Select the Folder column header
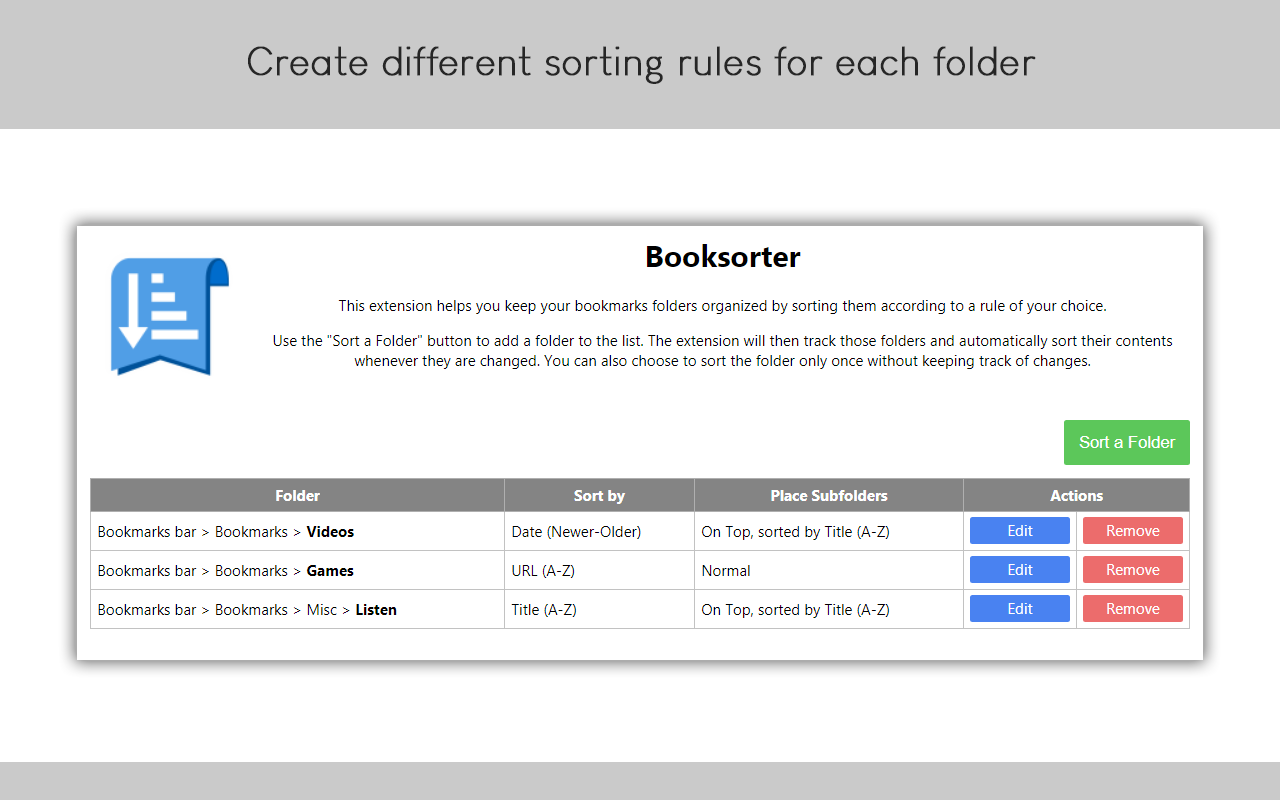The image size is (1280, 800). 297,495
